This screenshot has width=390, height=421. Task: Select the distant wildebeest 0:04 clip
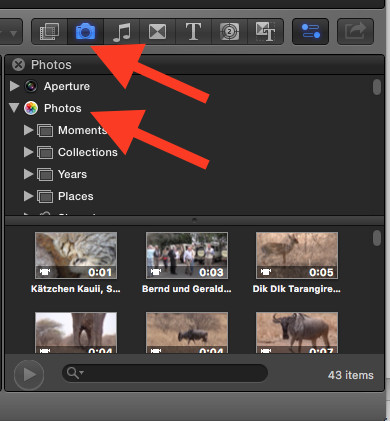tap(187, 332)
